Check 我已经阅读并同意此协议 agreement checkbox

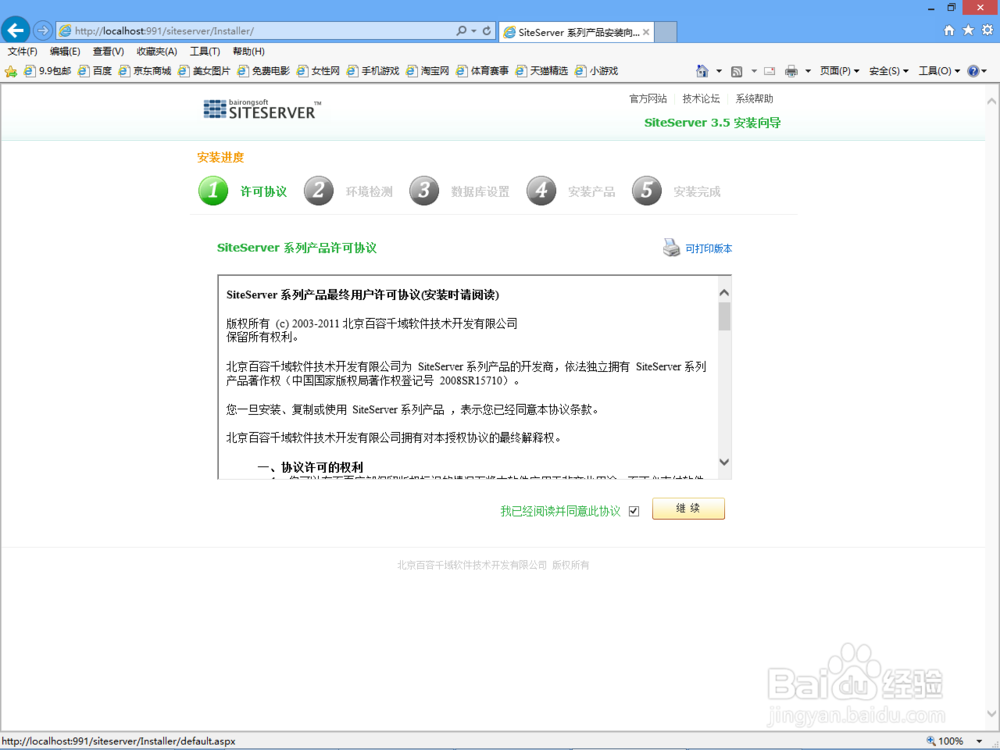click(x=634, y=509)
